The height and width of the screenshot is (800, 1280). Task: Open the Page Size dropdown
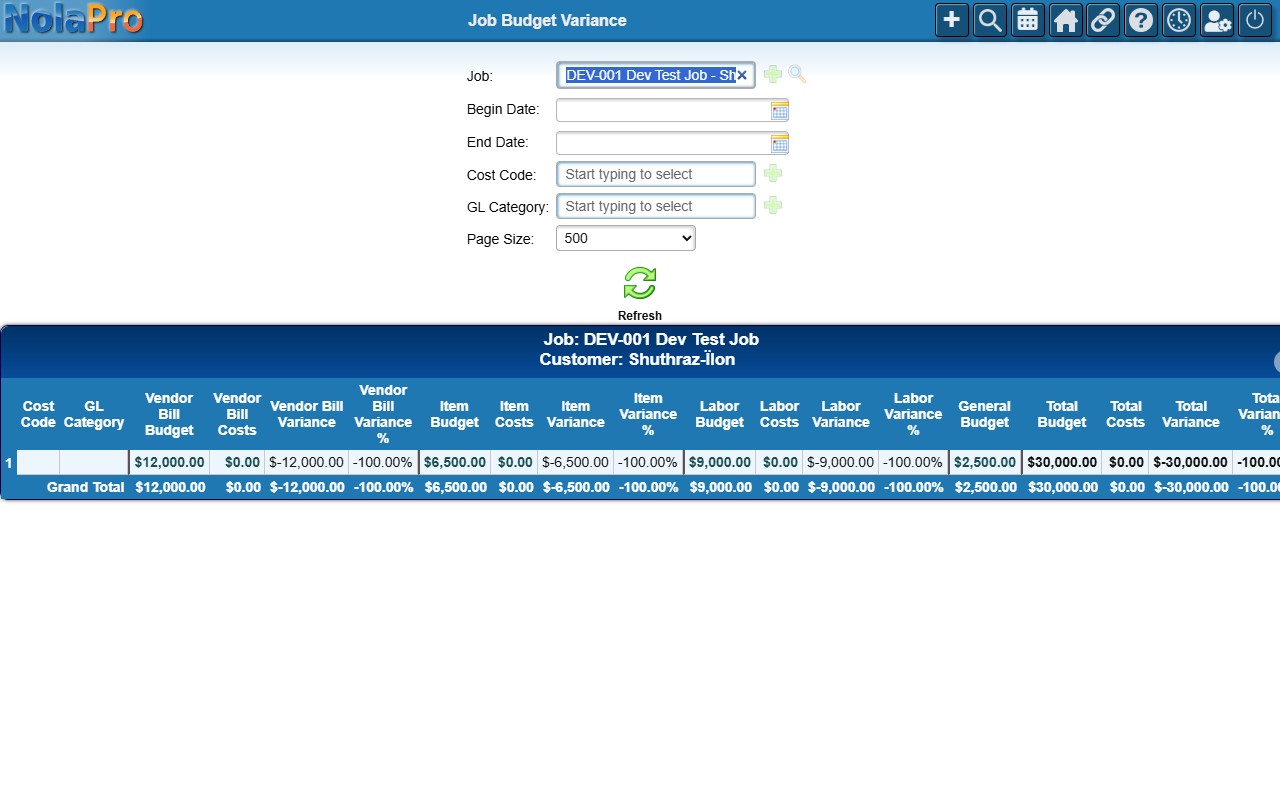pos(626,238)
